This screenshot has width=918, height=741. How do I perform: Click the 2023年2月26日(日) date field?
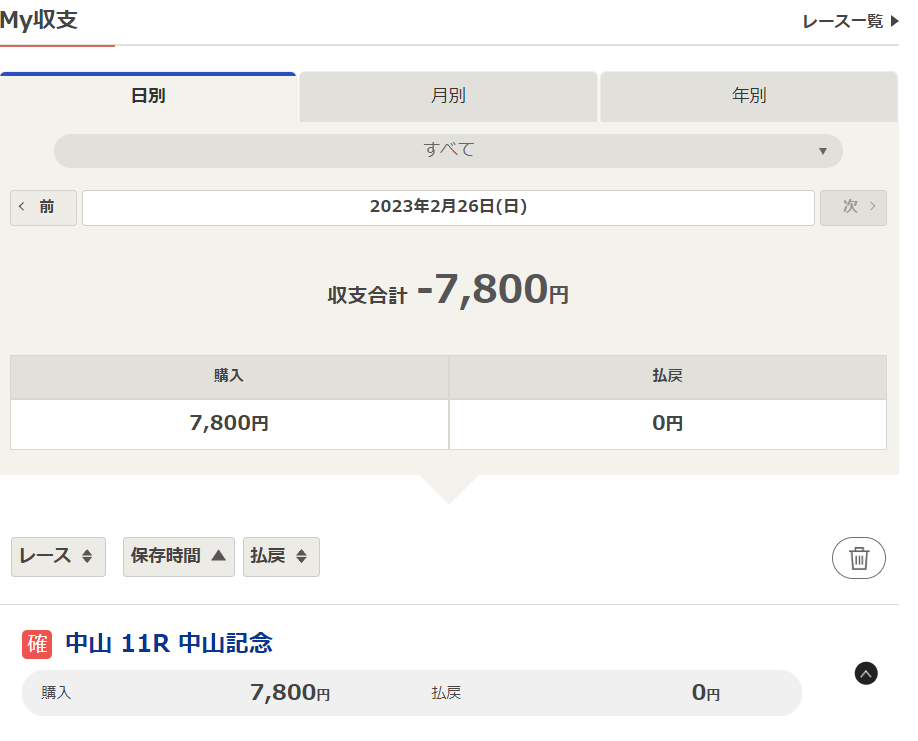point(448,207)
